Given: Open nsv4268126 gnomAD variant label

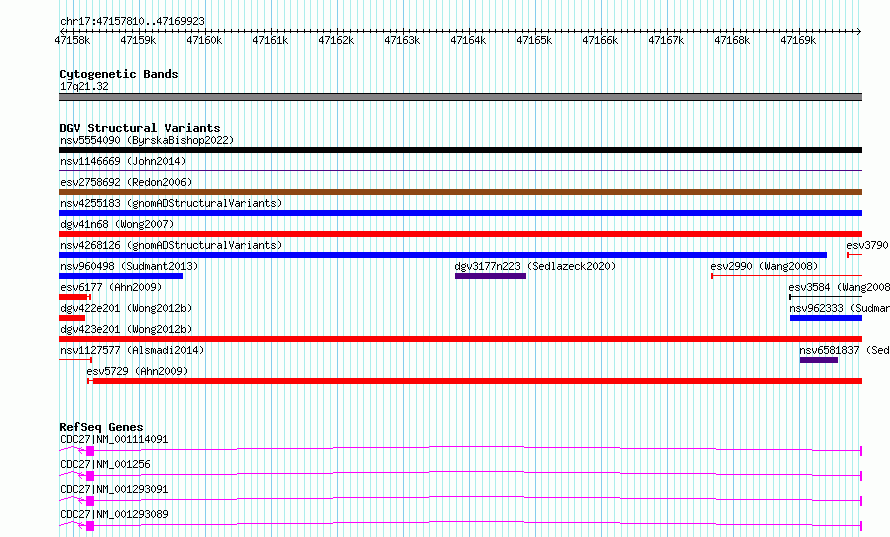Looking at the screenshot, I should (x=171, y=245).
